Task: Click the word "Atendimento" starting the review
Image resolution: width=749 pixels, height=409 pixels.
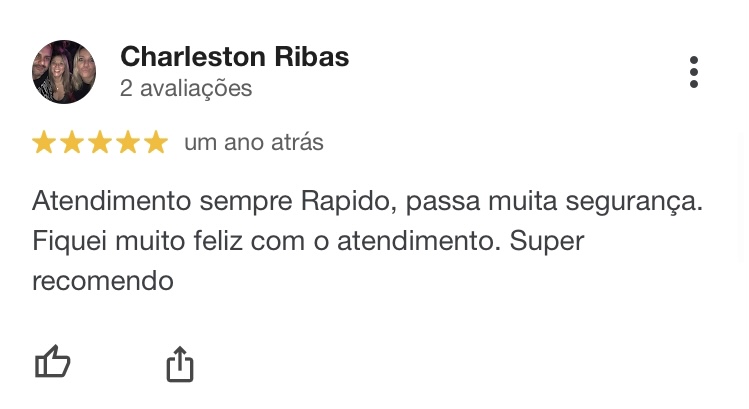Action: point(112,201)
